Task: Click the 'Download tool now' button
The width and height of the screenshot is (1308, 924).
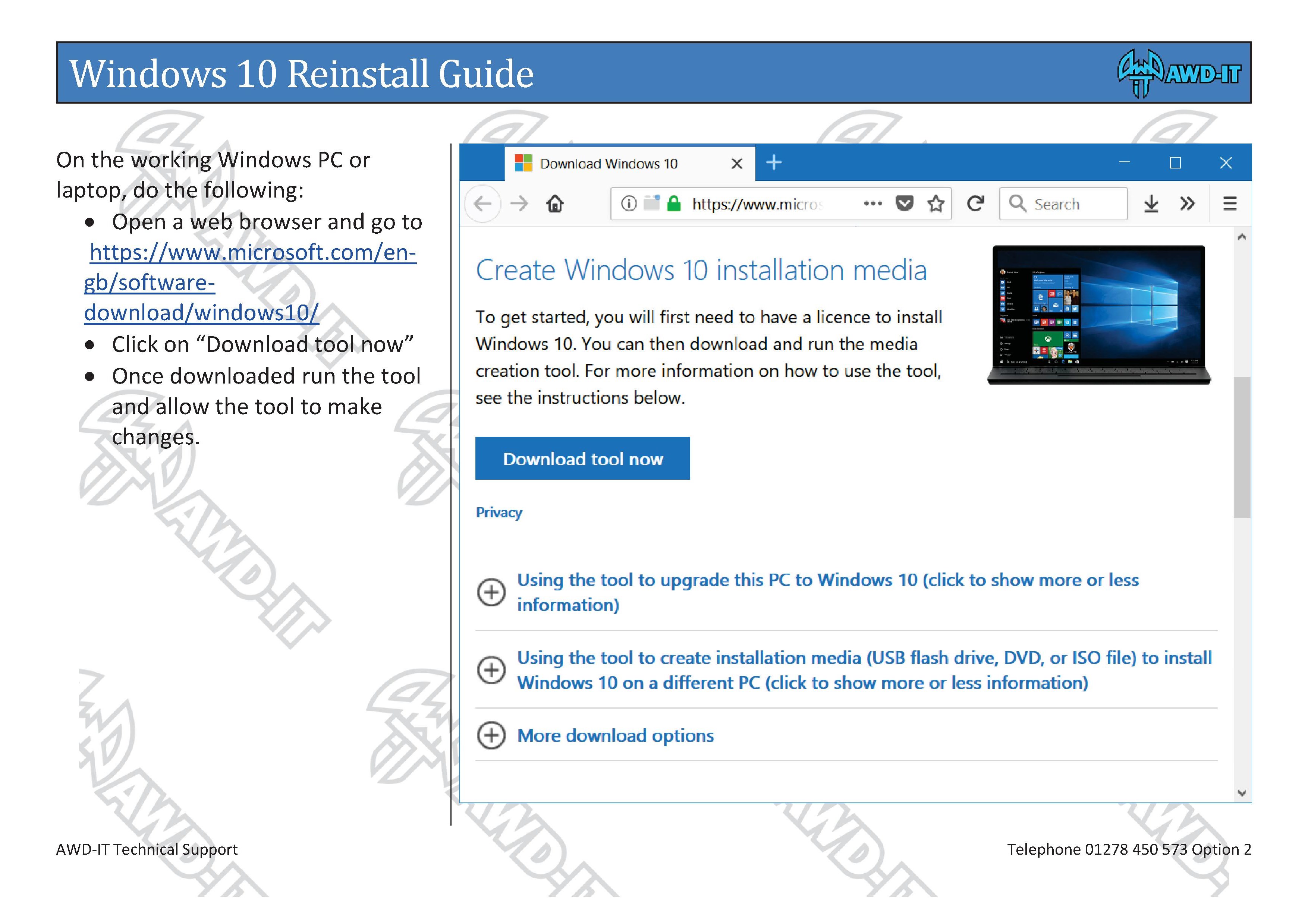Action: tap(582, 458)
